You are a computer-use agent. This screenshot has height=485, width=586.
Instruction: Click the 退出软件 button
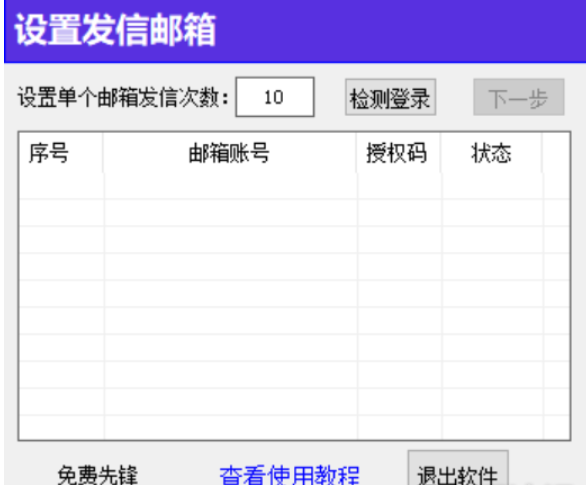click(458, 469)
